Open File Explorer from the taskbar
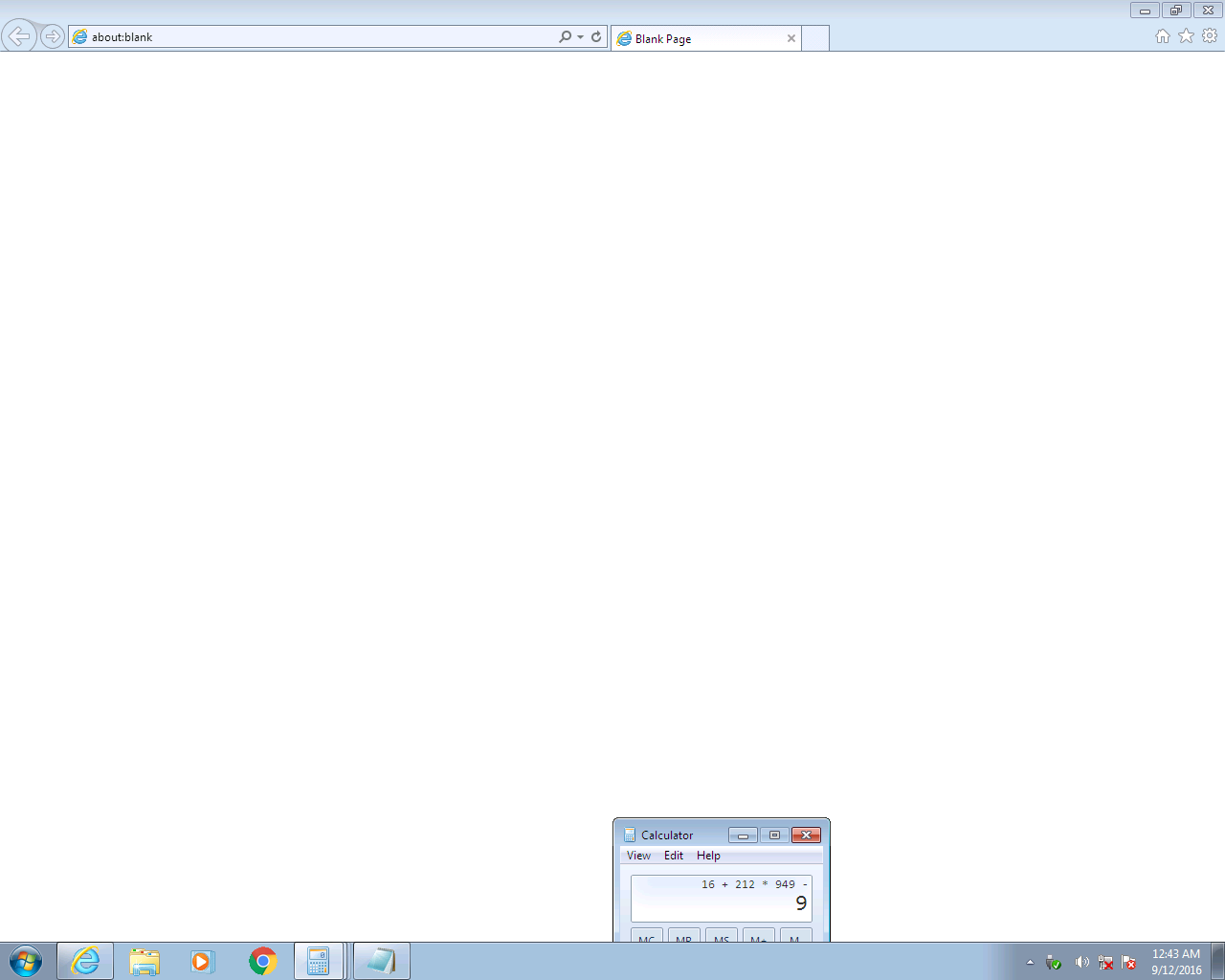The height and width of the screenshot is (980, 1225). [x=145, y=961]
